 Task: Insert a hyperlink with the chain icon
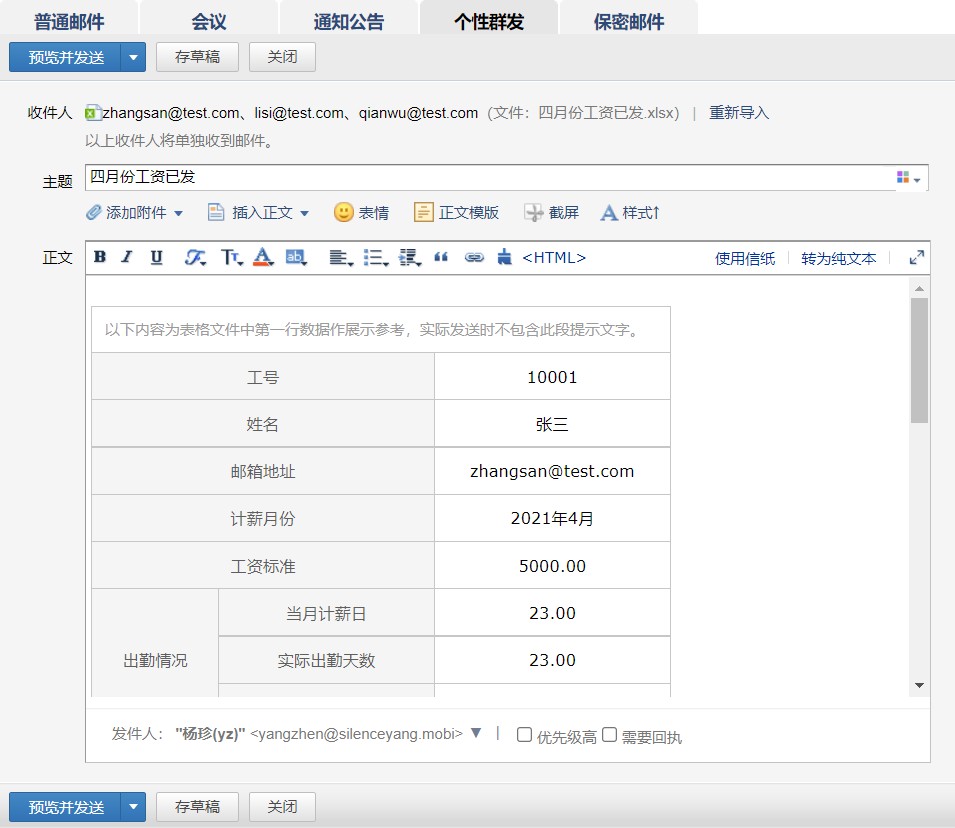[x=474, y=258]
